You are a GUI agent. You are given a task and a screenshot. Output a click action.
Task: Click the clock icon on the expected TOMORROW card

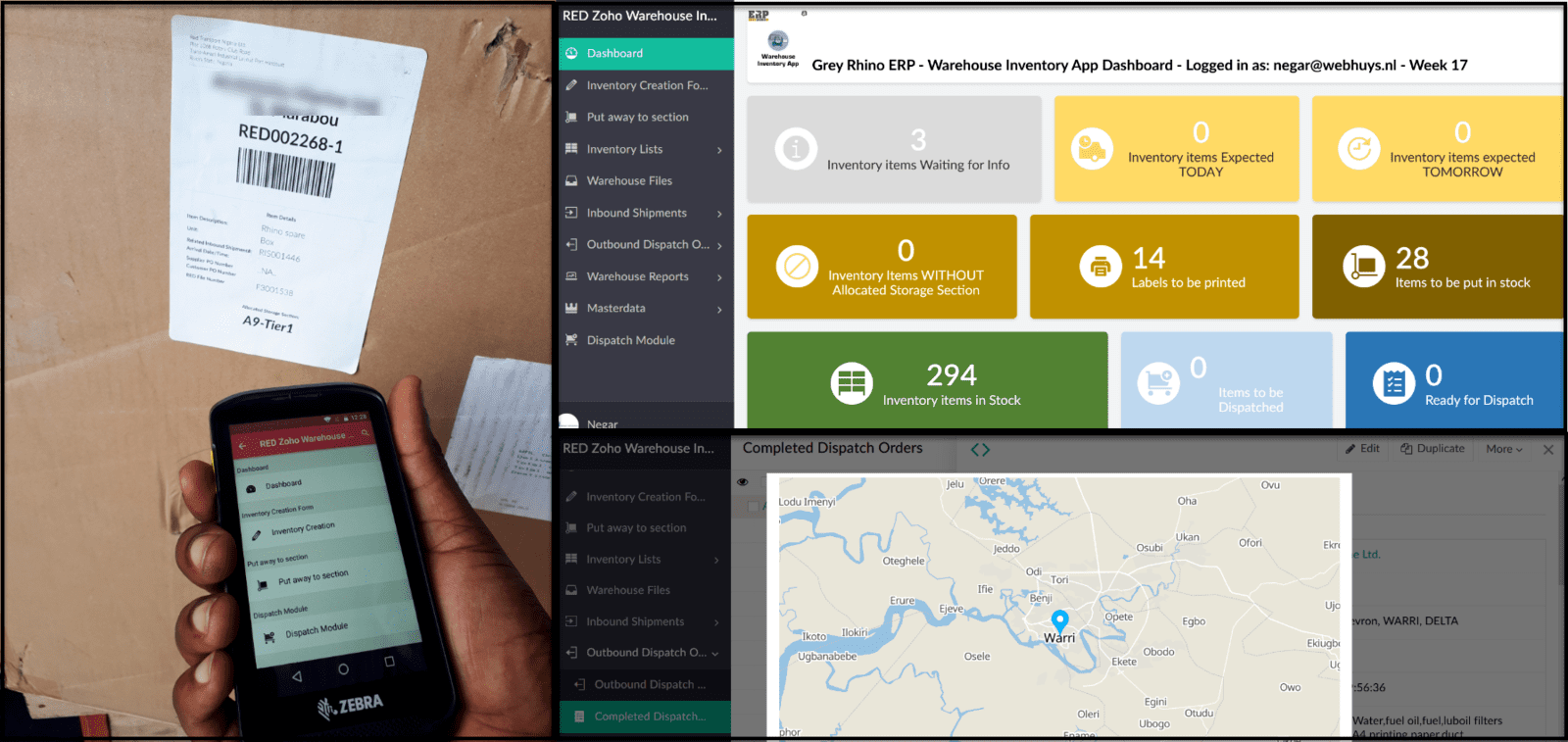[x=1358, y=149]
